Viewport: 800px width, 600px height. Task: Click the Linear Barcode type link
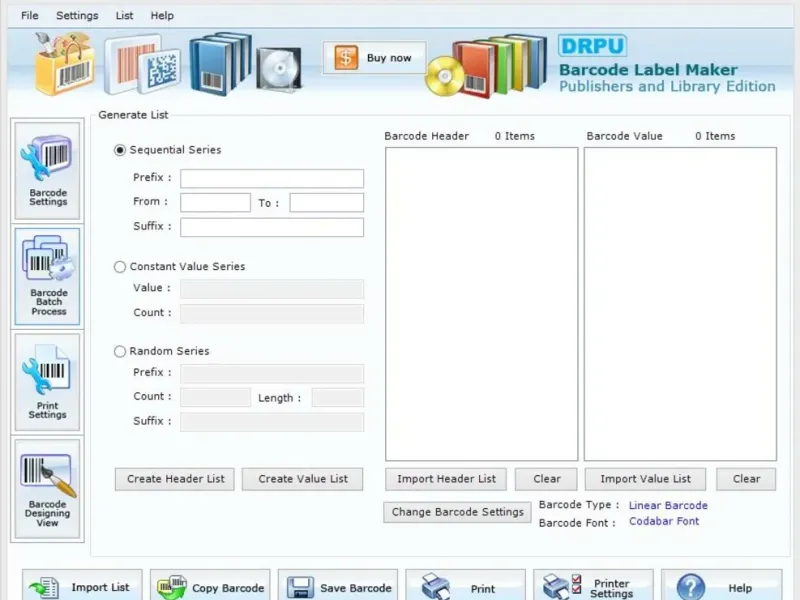tap(668, 506)
